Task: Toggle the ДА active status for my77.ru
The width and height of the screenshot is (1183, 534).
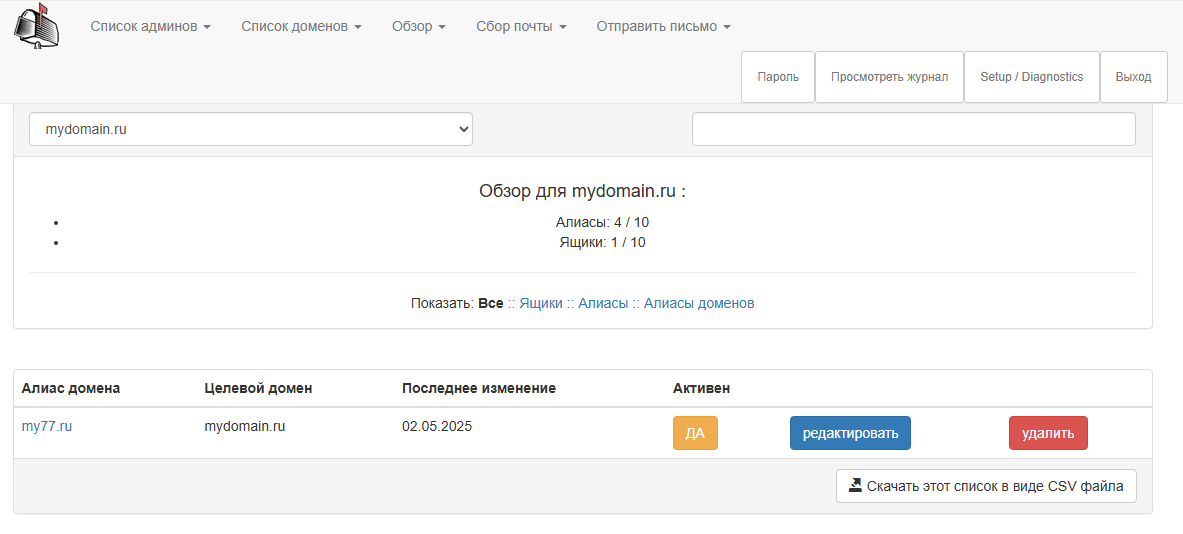Action: [695, 433]
